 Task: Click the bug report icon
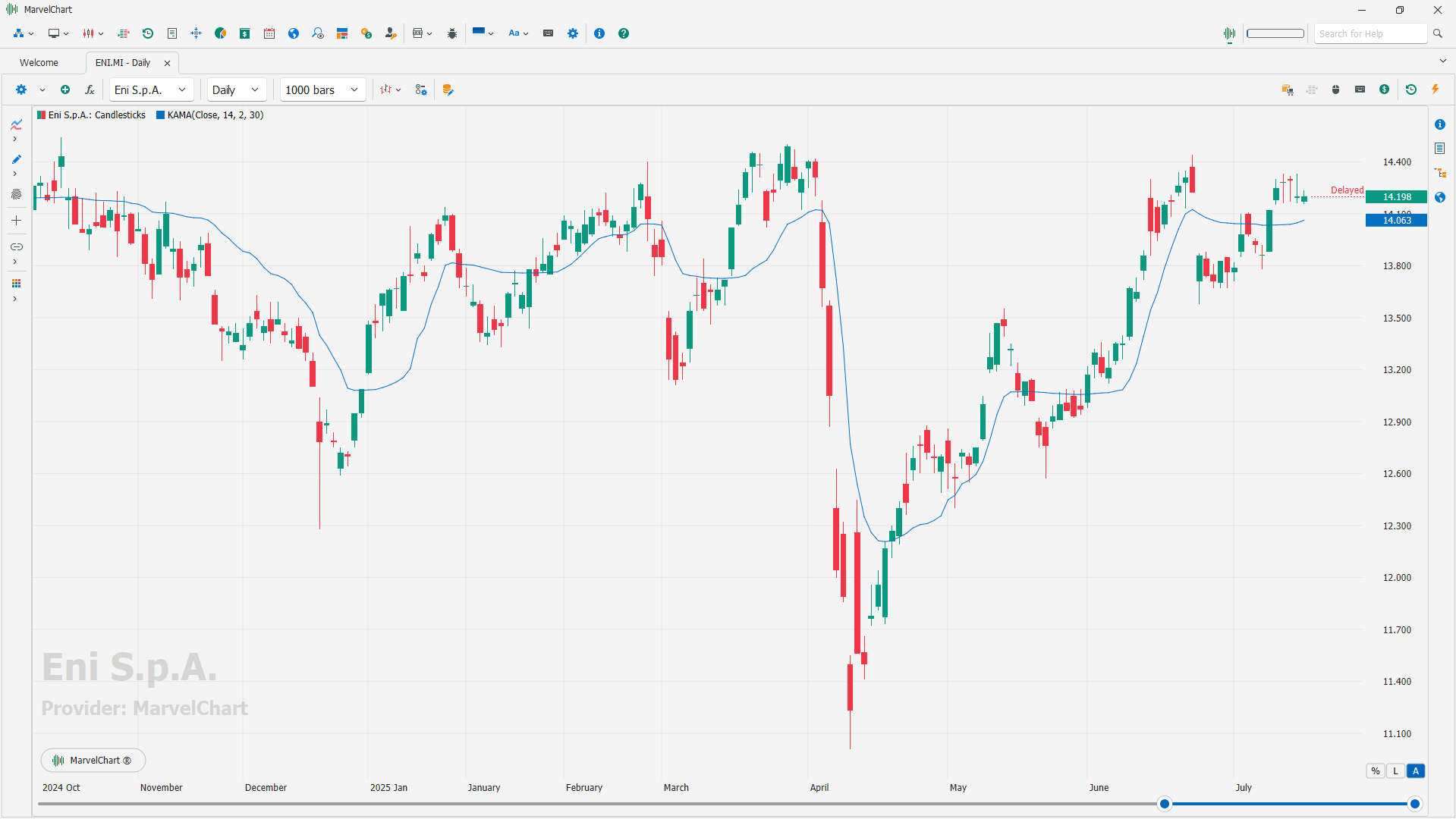[x=452, y=33]
